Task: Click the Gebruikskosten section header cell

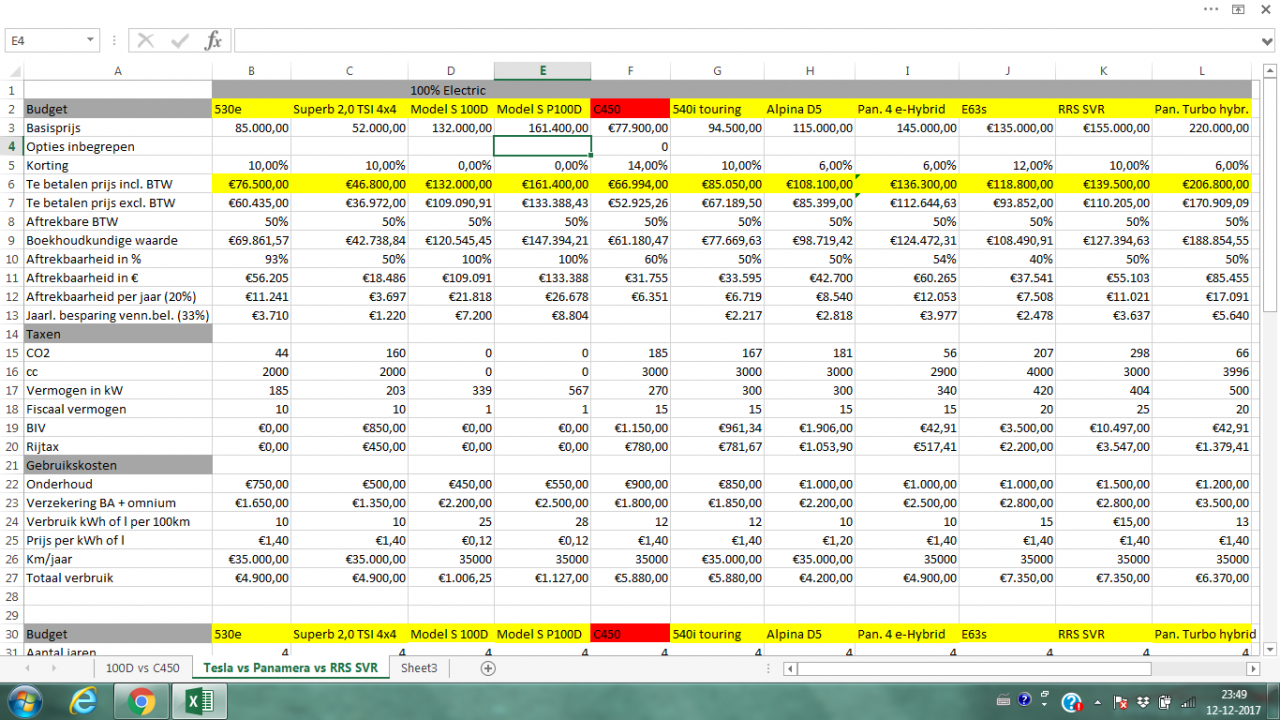Action: pos(118,465)
